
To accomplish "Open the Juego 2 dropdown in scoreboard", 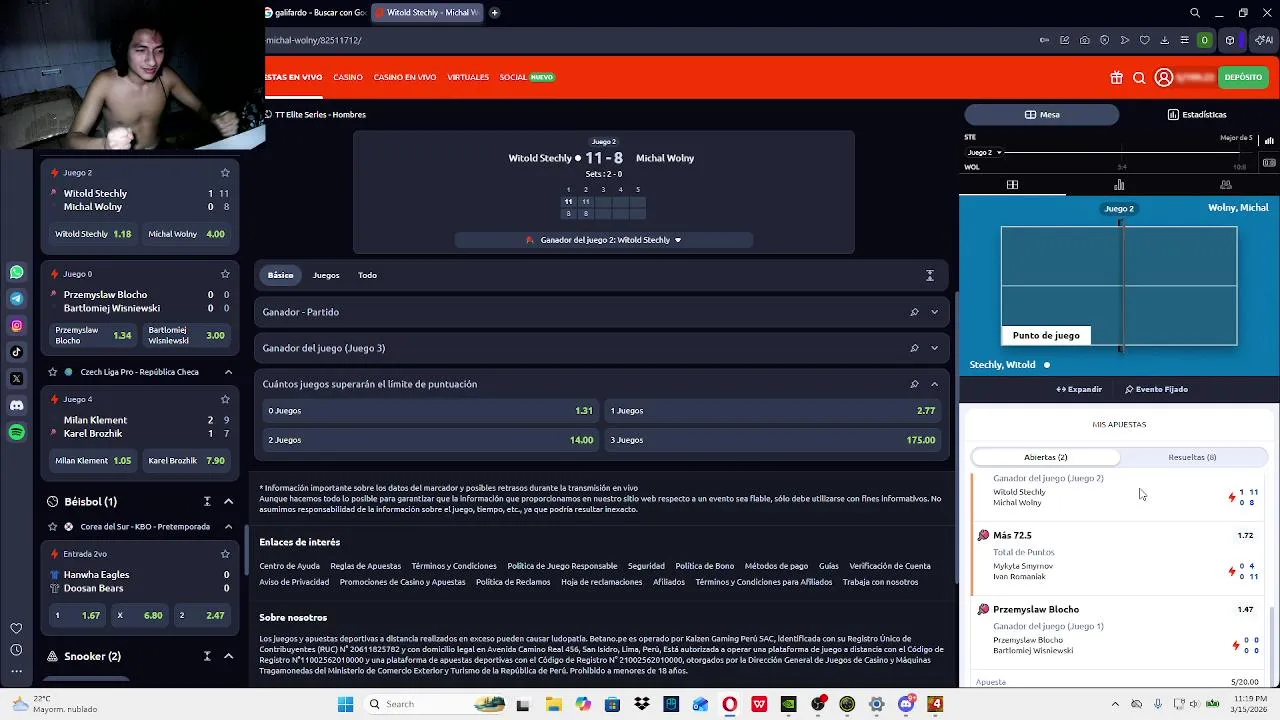I will (x=984, y=153).
